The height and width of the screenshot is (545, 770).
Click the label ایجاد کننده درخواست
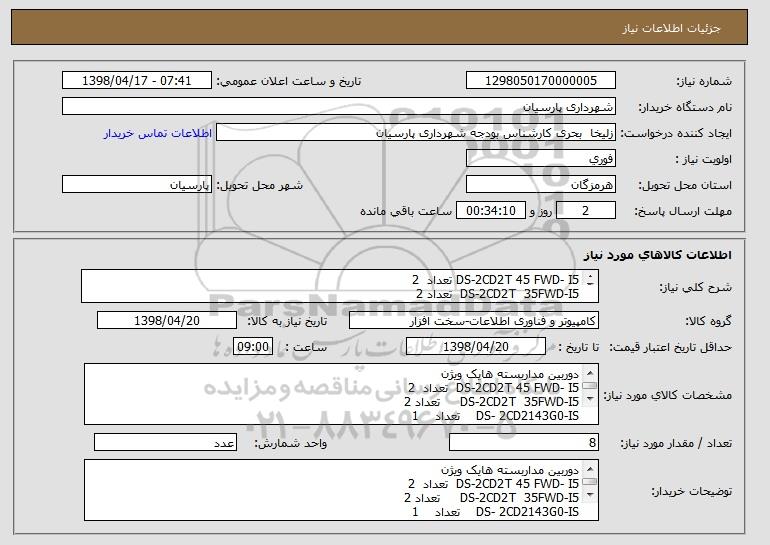676,133
